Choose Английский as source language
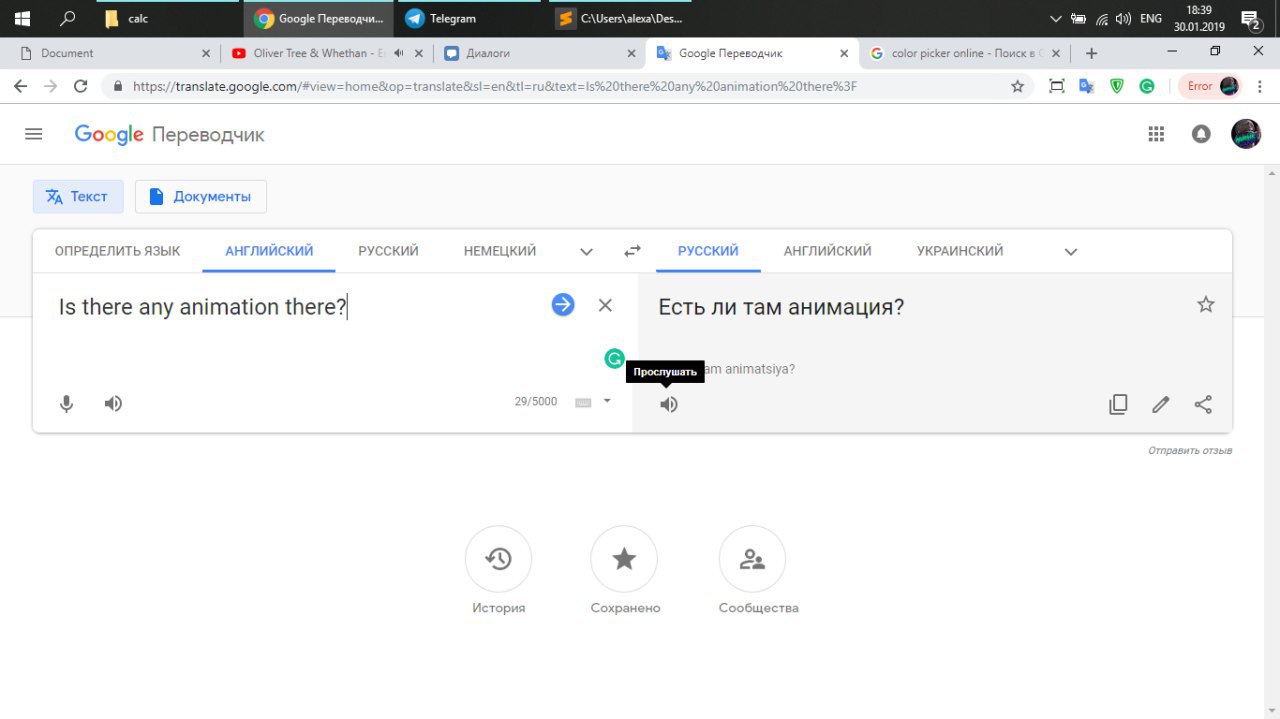This screenshot has width=1280, height=719. click(x=269, y=251)
